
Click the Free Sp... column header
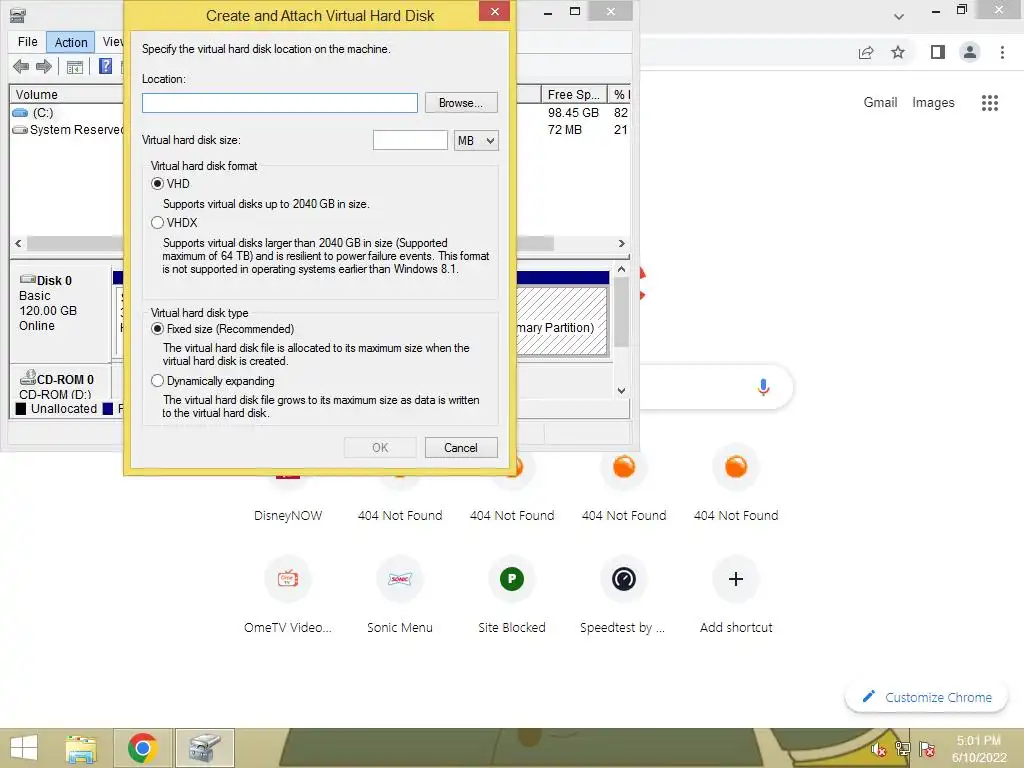point(573,95)
